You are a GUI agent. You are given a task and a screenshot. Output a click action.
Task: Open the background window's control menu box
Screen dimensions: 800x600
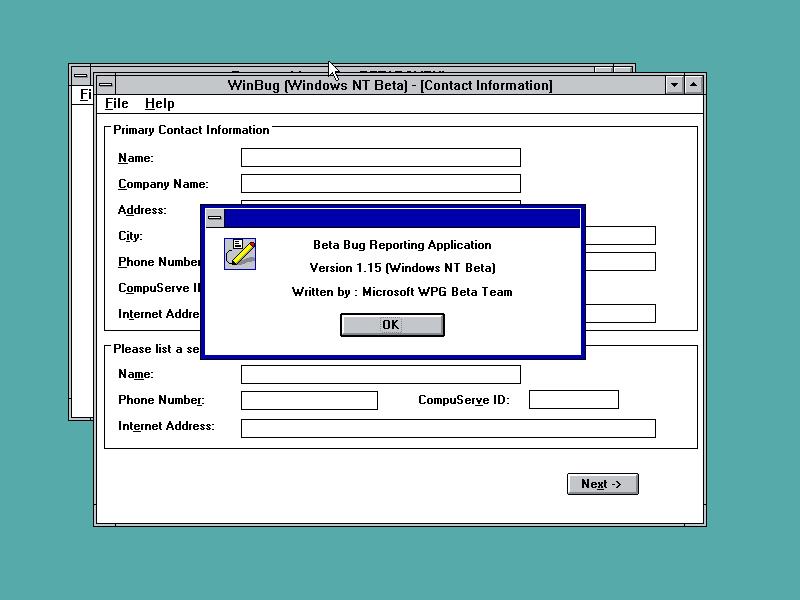pos(80,75)
